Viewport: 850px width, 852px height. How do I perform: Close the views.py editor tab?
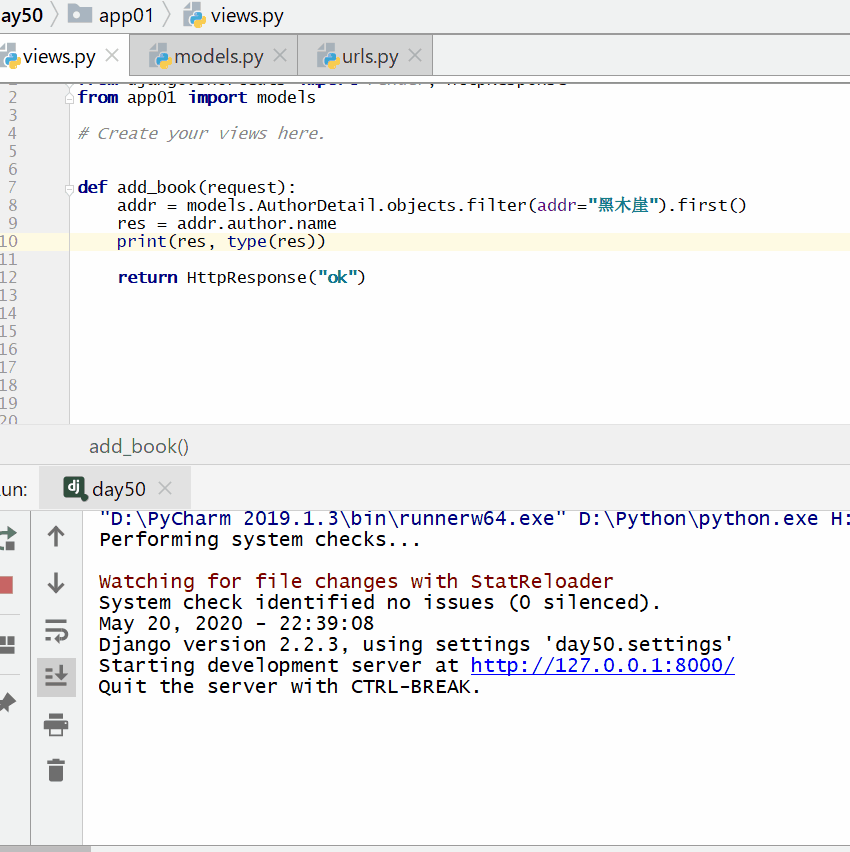[x=112, y=56]
